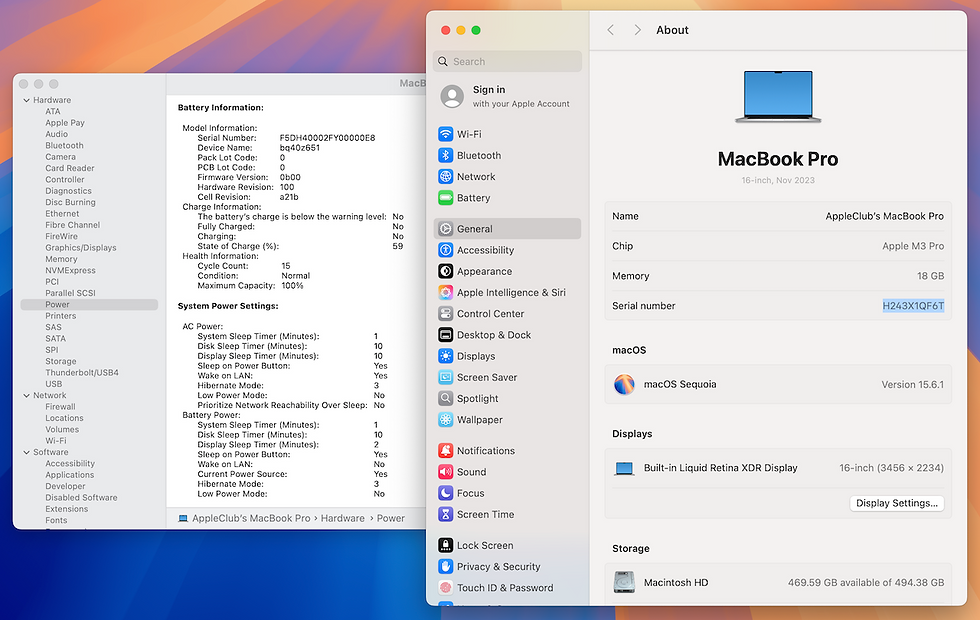Open Thunderbolt/USB4 hardware entry

(82, 372)
